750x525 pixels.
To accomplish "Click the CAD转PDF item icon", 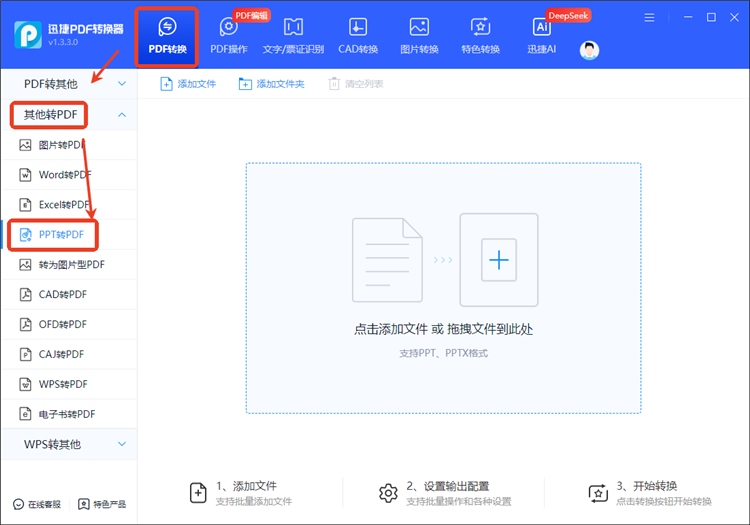I will pyautogui.click(x=25, y=295).
